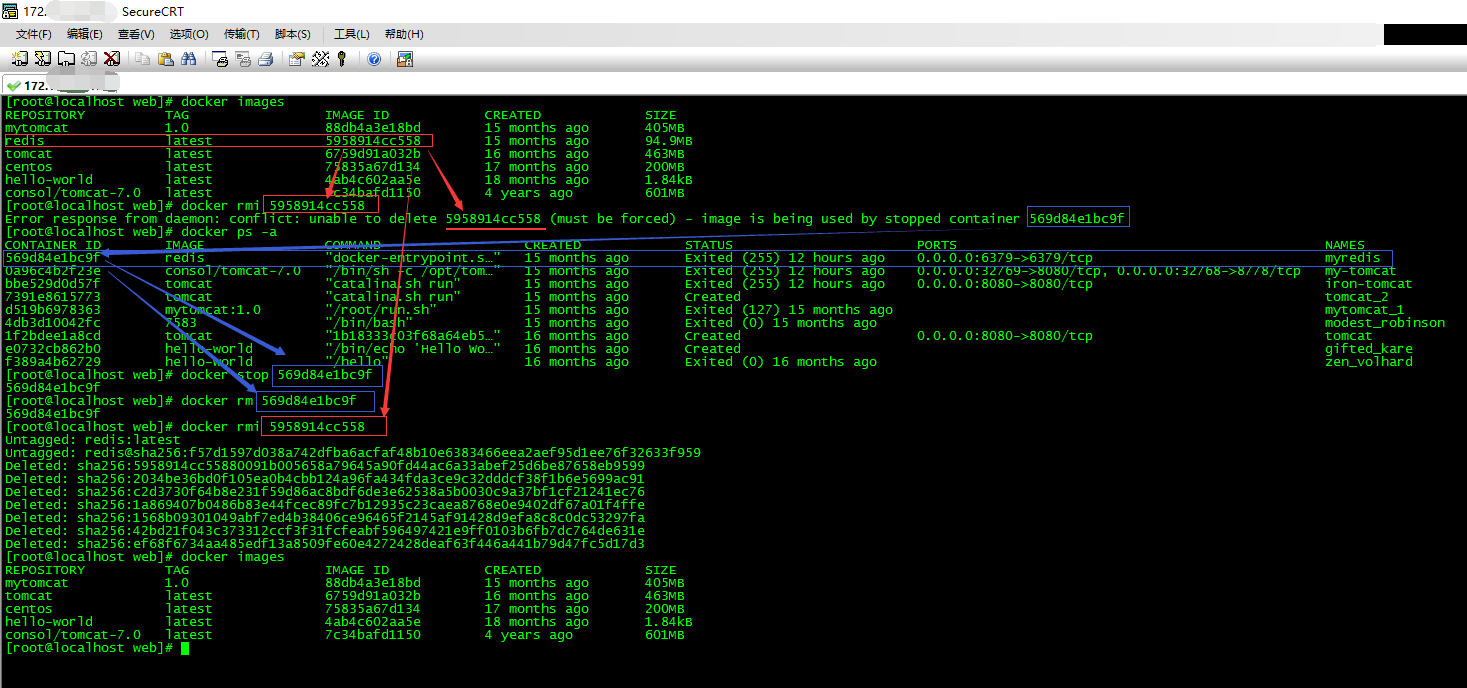The image size is (1467, 688).
Task: Click container ID d519b6978363
Action: tap(53, 310)
